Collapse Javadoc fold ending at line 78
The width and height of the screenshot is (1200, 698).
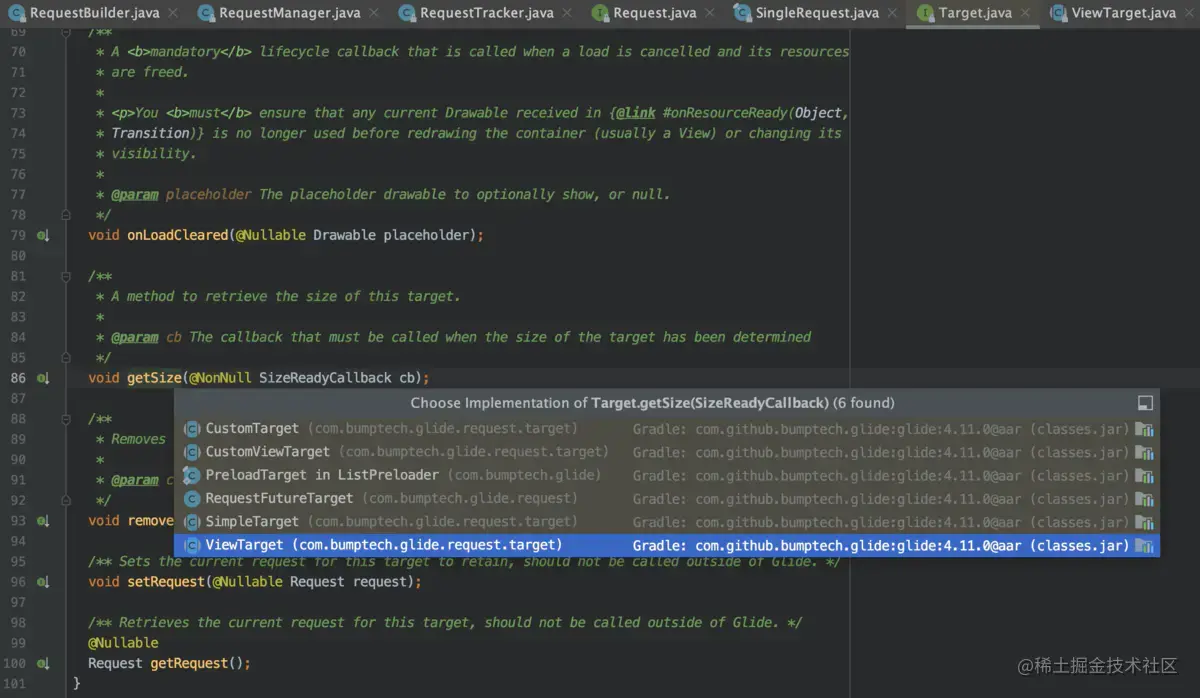tap(67, 215)
